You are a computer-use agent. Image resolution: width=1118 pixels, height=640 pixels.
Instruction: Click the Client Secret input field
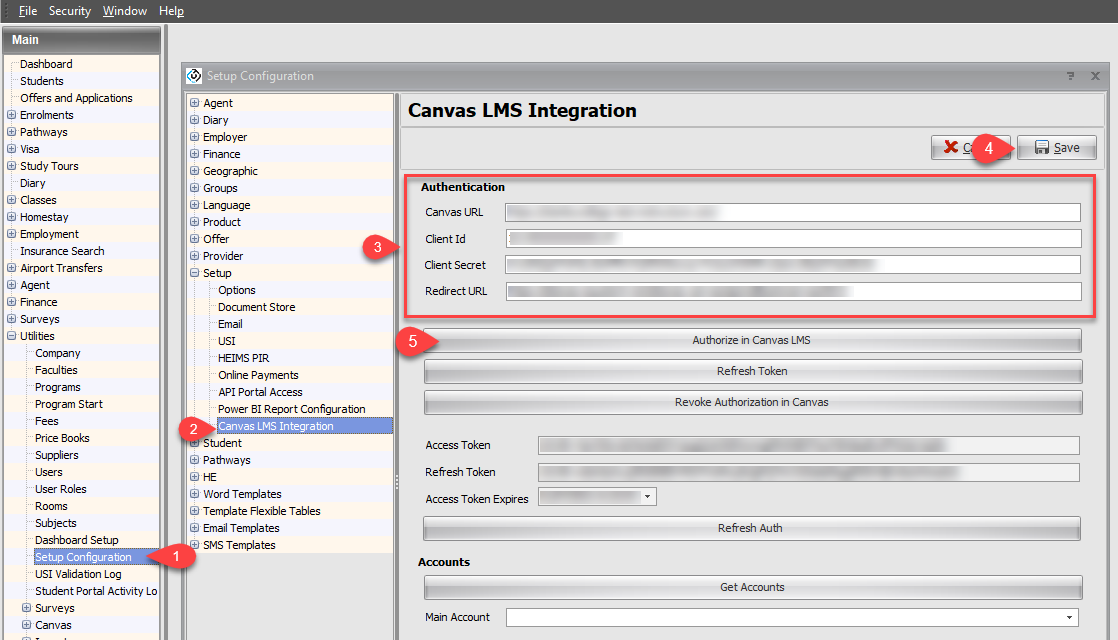click(792, 265)
